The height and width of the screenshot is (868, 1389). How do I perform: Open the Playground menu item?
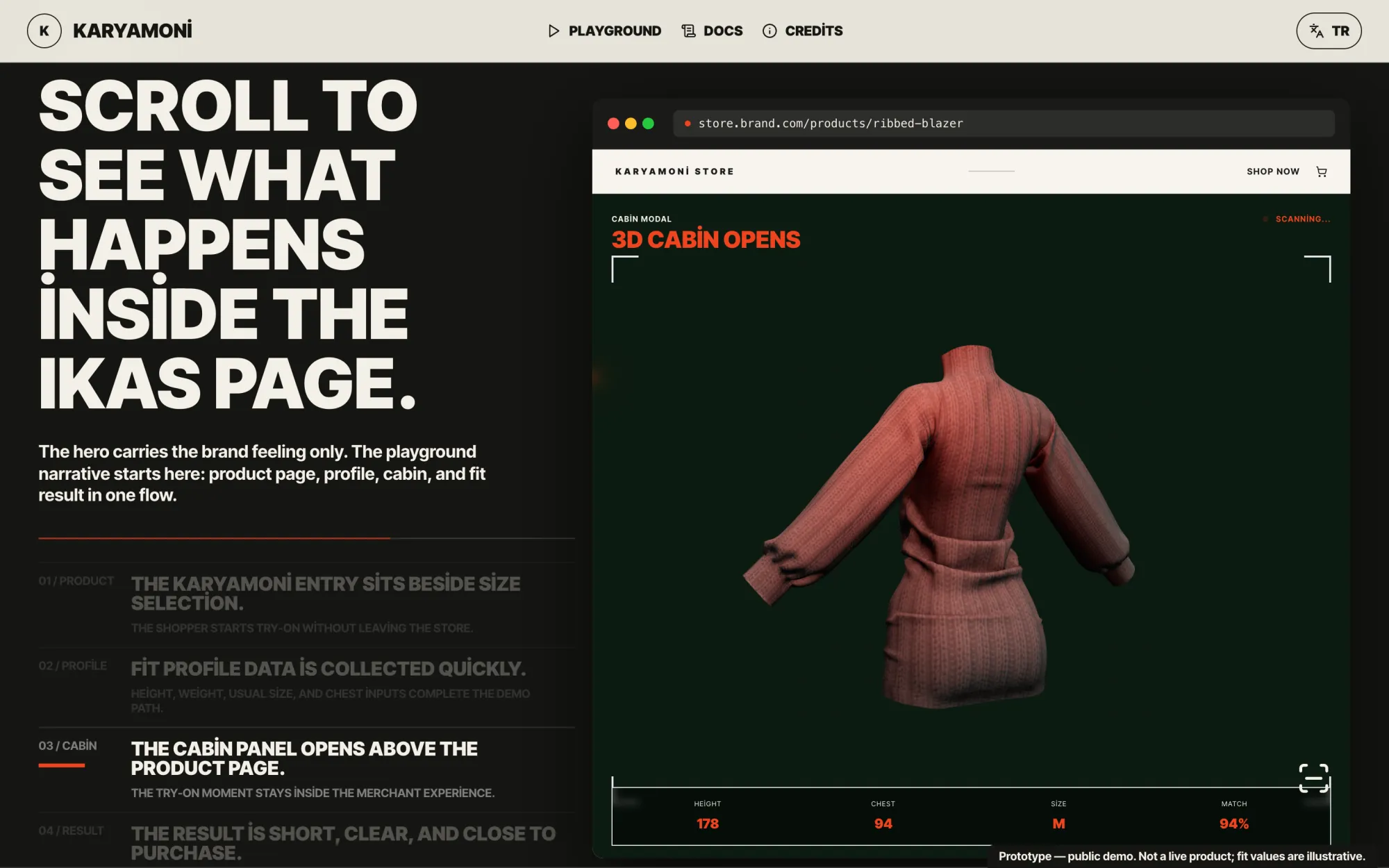click(604, 31)
